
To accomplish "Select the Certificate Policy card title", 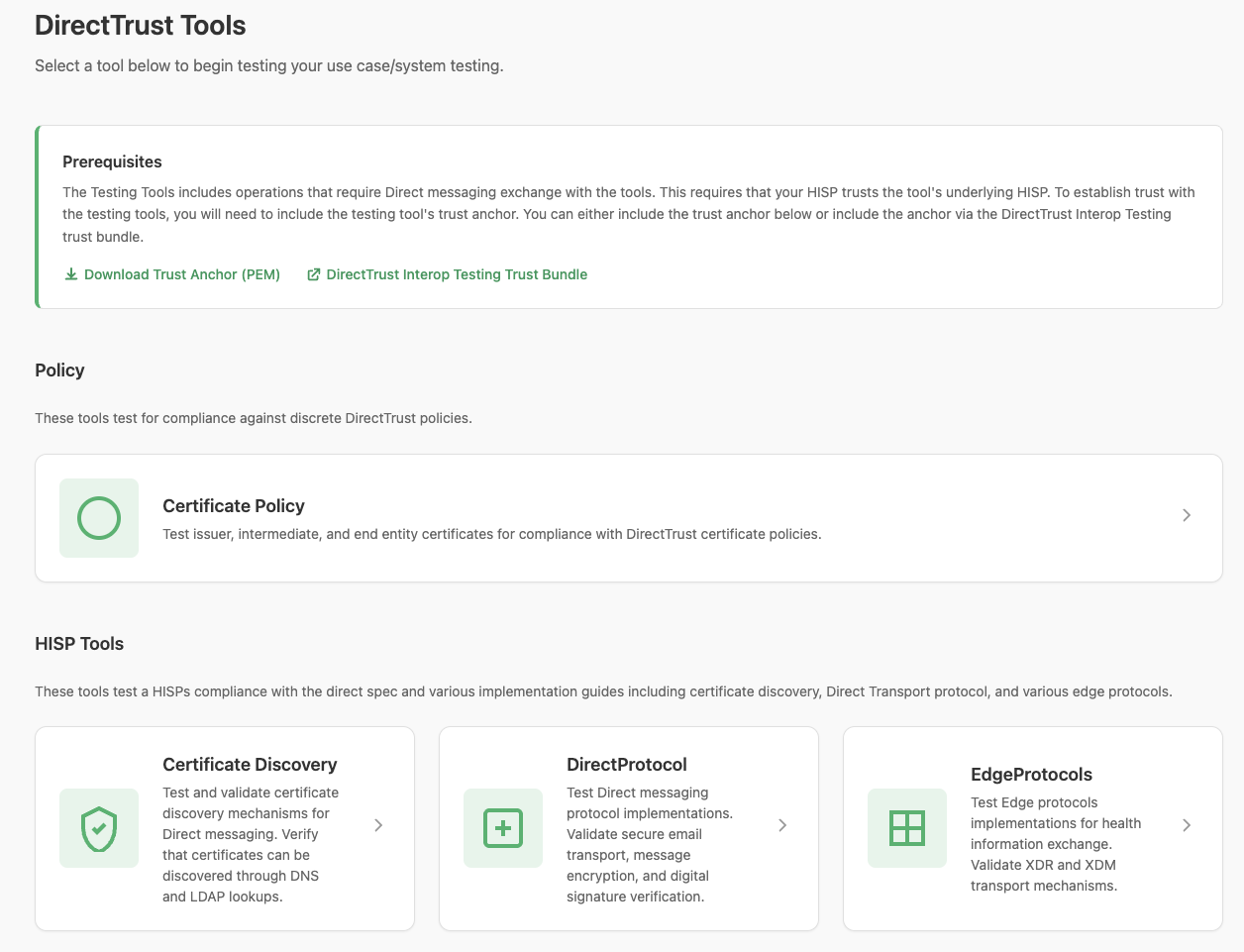I will 234,506.
